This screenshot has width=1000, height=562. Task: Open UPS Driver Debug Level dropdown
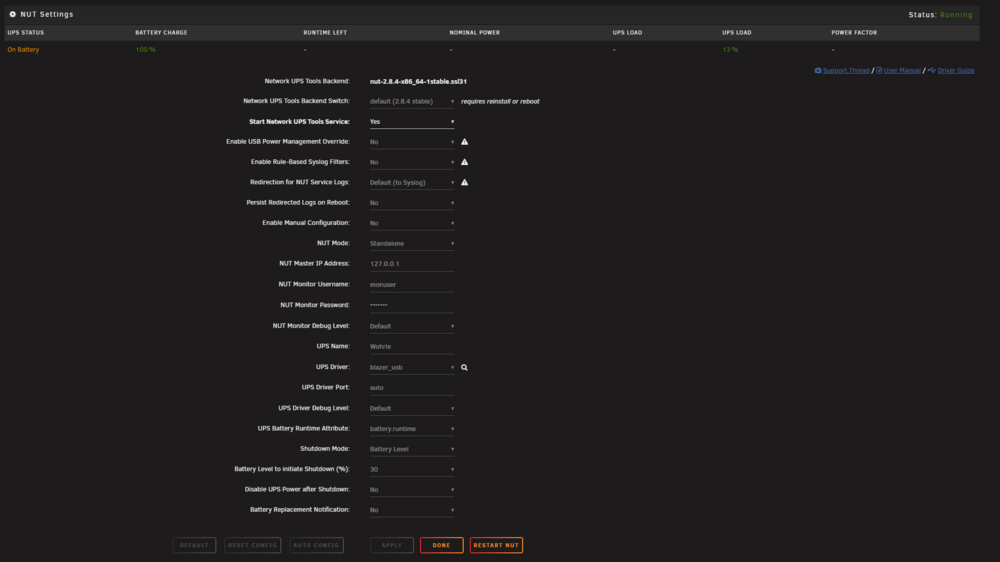click(x=412, y=408)
